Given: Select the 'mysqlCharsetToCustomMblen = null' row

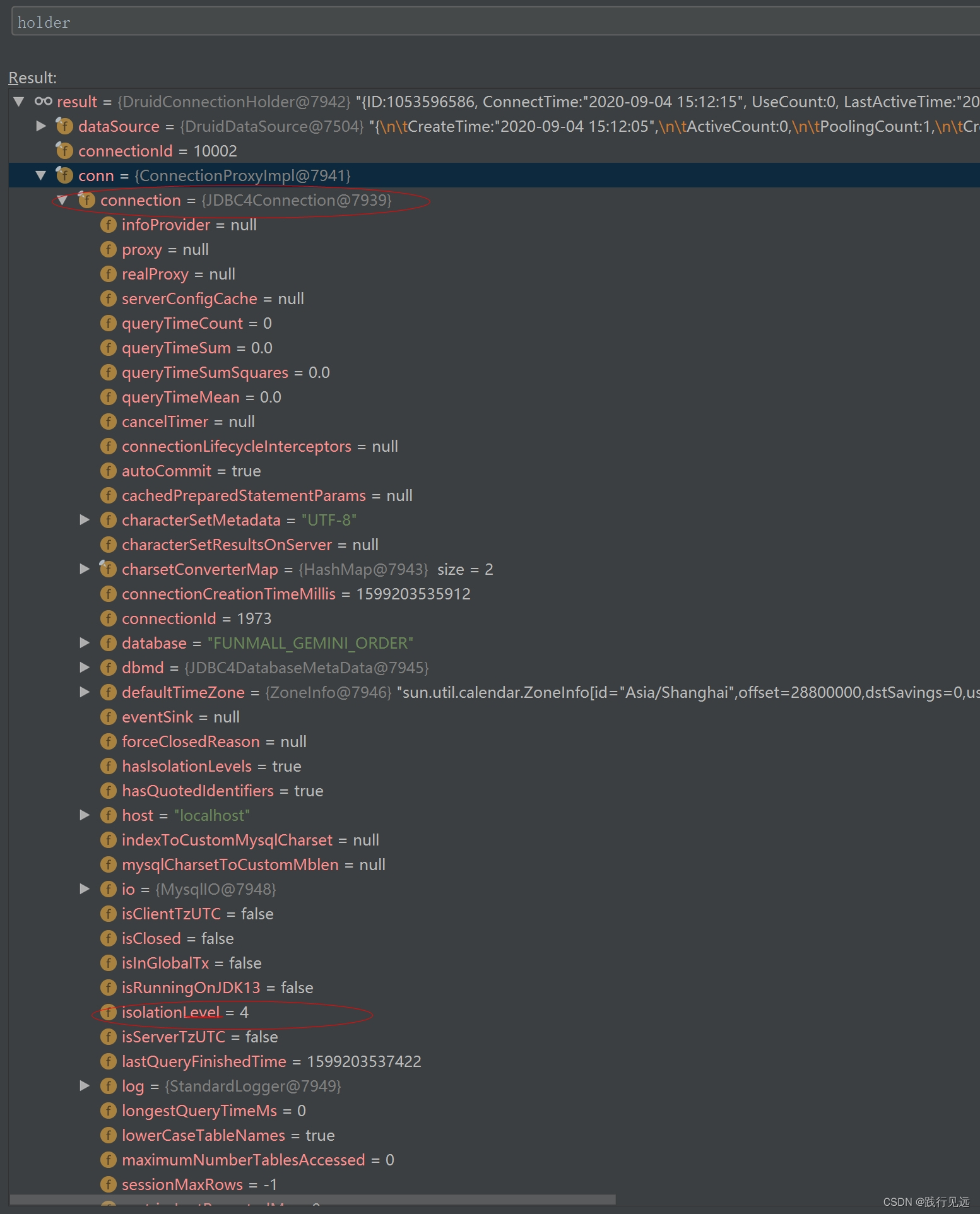Looking at the screenshot, I should [x=494, y=864].
